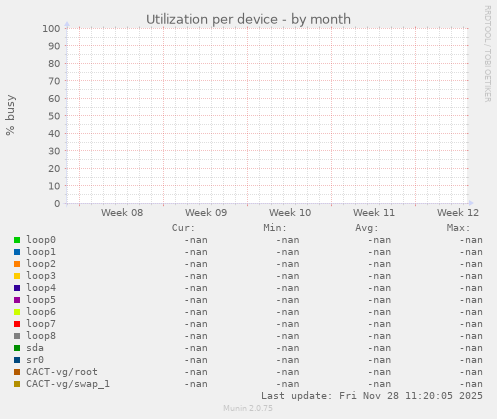Click the '% busy' vertical axis label
The width and height of the screenshot is (497, 419).
click(x=10, y=115)
